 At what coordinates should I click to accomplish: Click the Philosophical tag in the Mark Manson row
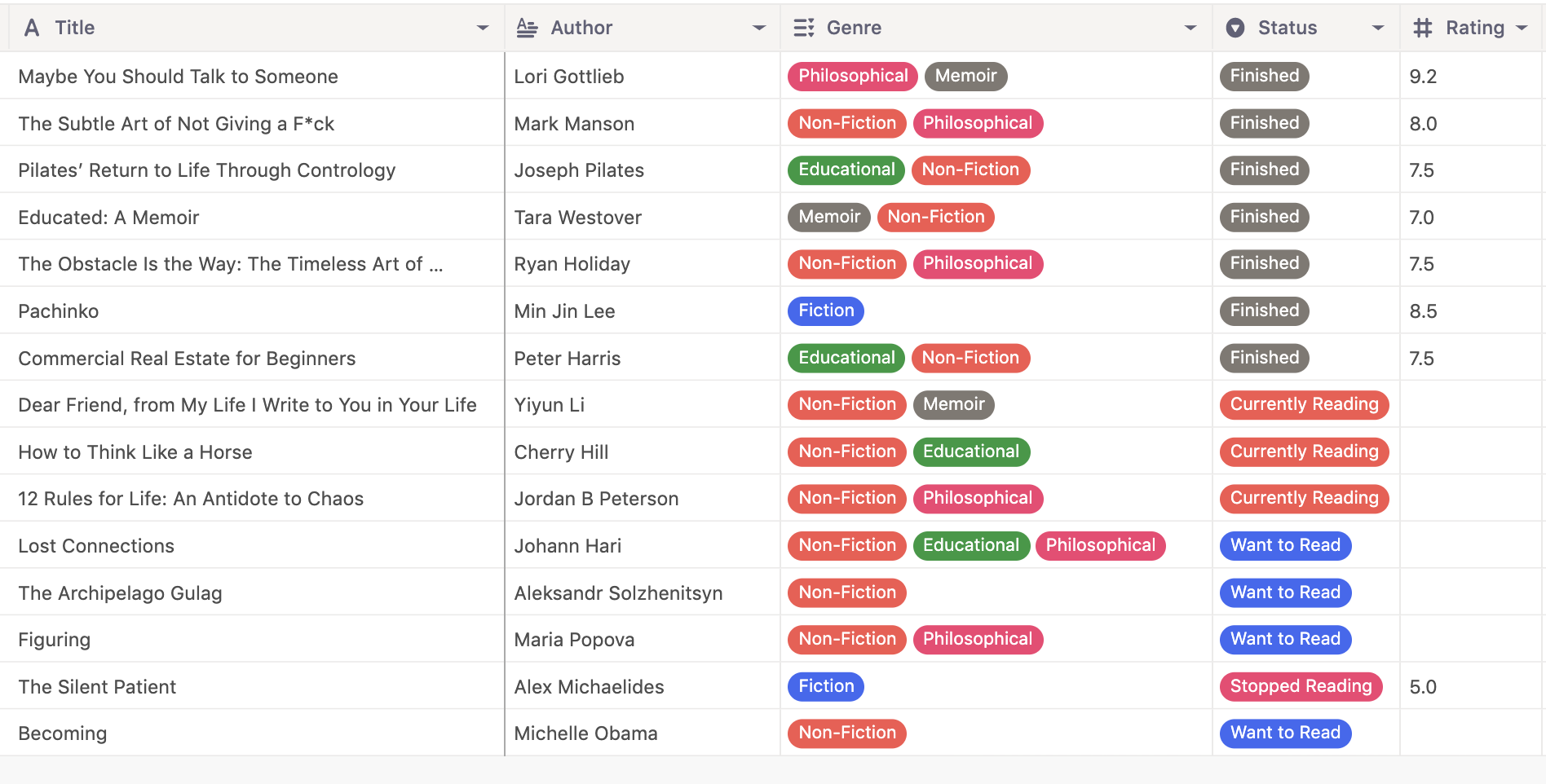pyautogui.click(x=978, y=123)
